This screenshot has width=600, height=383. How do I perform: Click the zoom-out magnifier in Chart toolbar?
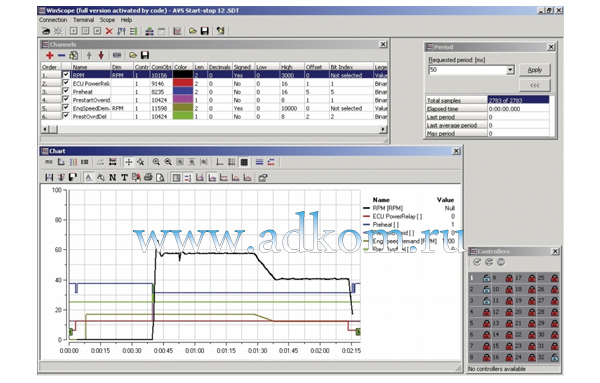click(168, 162)
